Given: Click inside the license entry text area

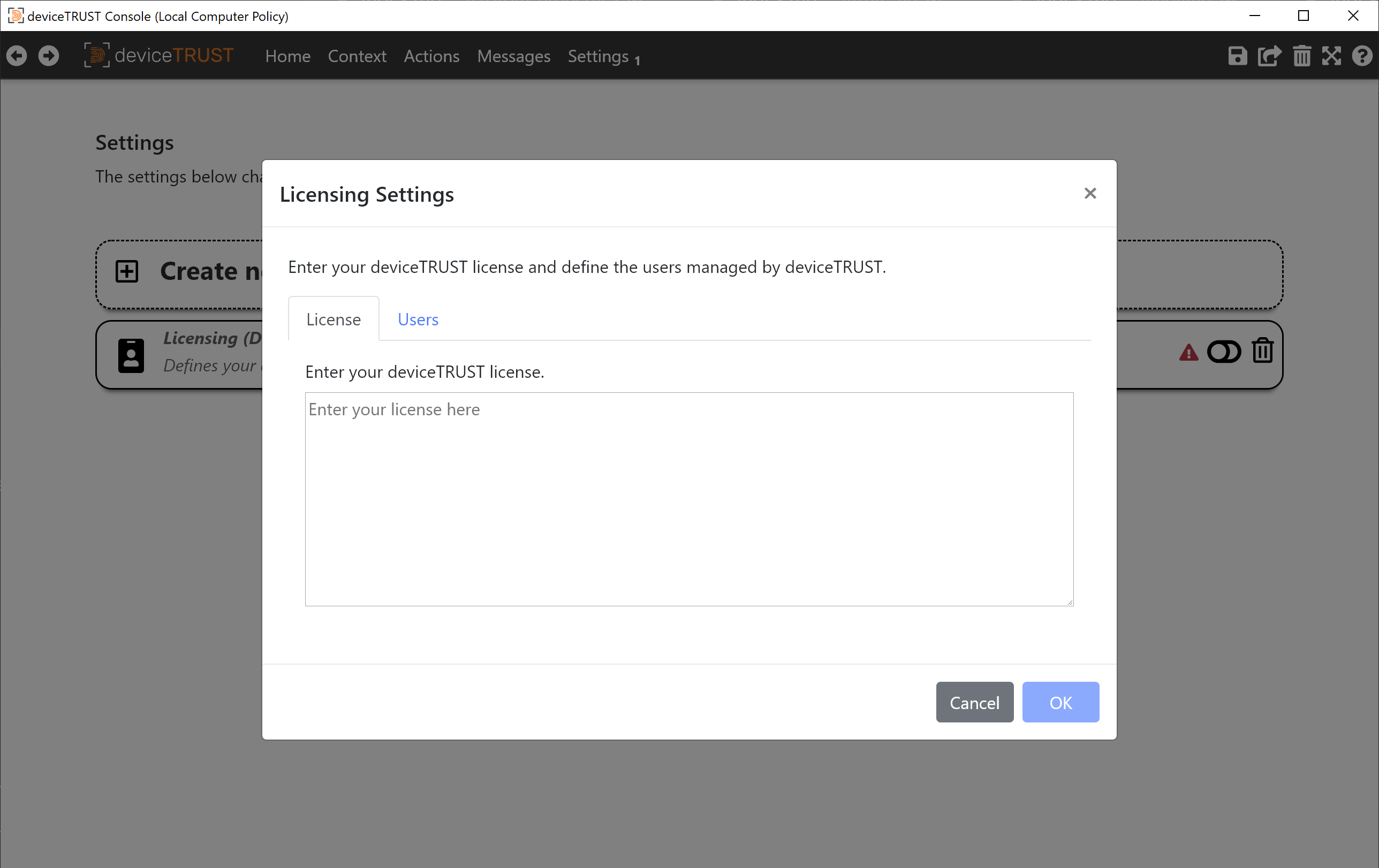Looking at the screenshot, I should [x=687, y=498].
